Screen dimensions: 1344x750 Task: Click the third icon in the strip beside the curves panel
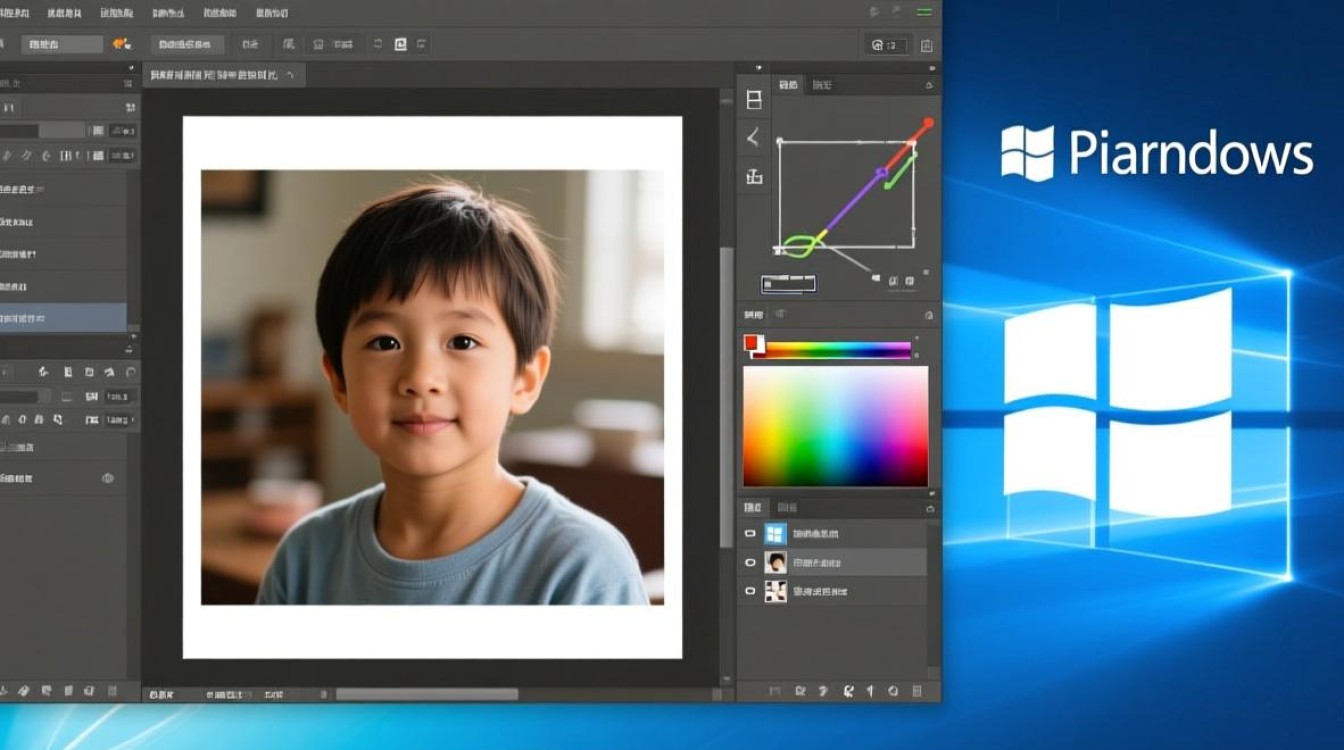[x=754, y=177]
